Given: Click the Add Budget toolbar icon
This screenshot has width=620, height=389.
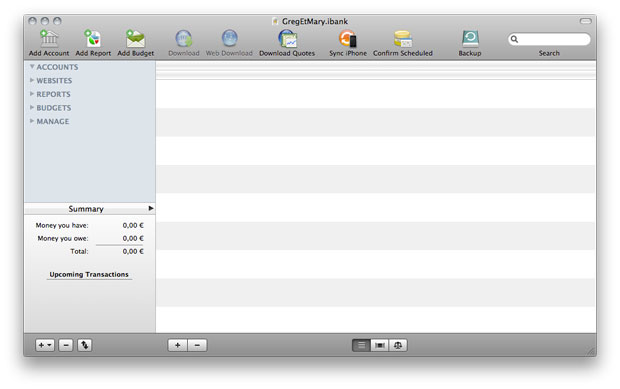Looking at the screenshot, I should [135, 39].
